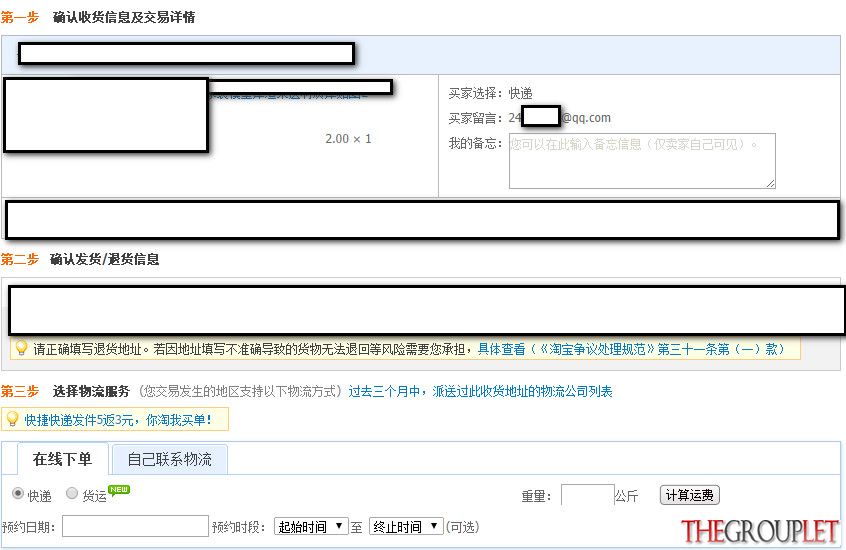Click the buyer message qq.com email text
Image resolution: width=846 pixels, height=550 pixels.
click(x=560, y=118)
